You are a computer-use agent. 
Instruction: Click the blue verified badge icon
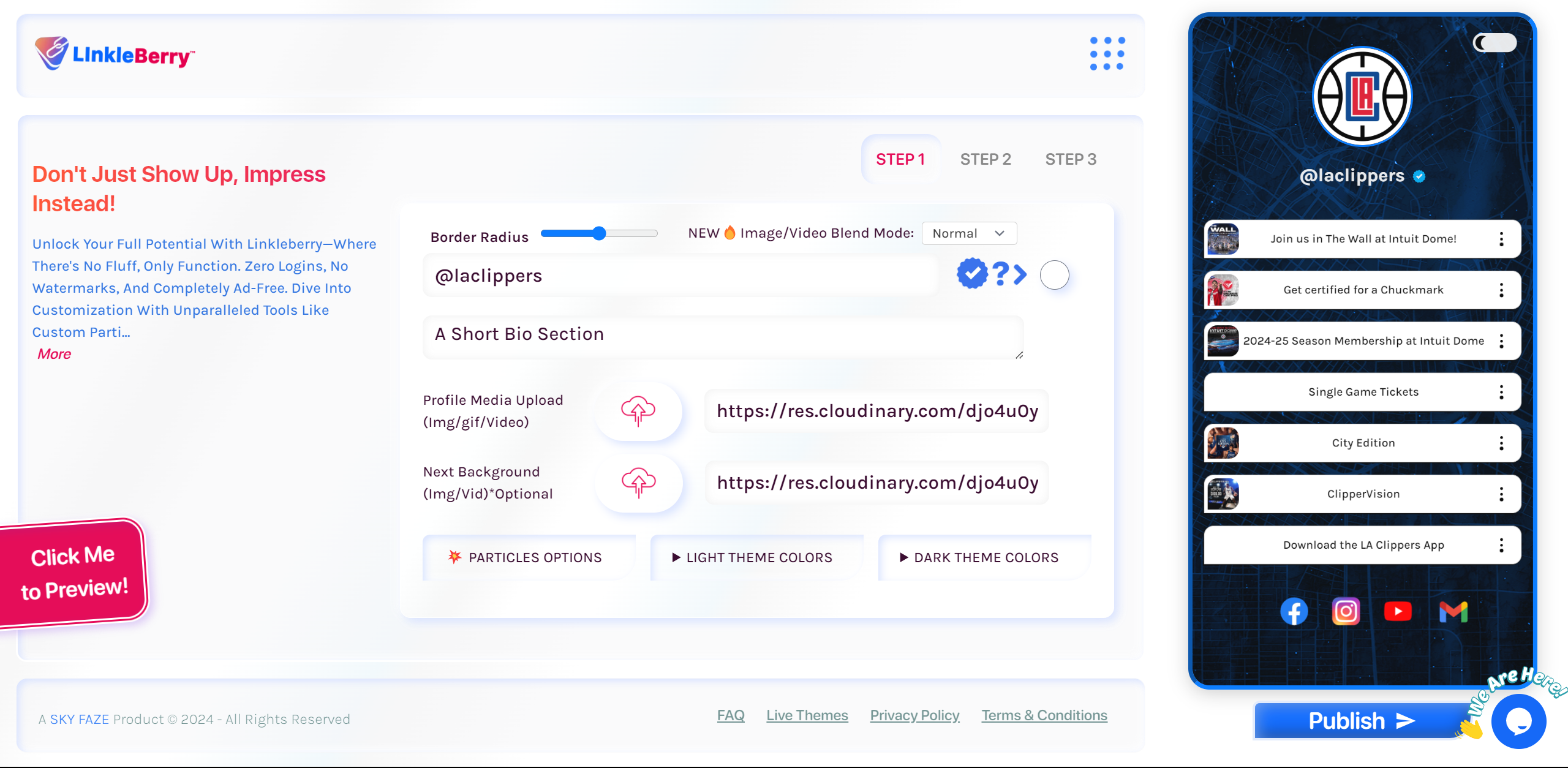coord(972,274)
